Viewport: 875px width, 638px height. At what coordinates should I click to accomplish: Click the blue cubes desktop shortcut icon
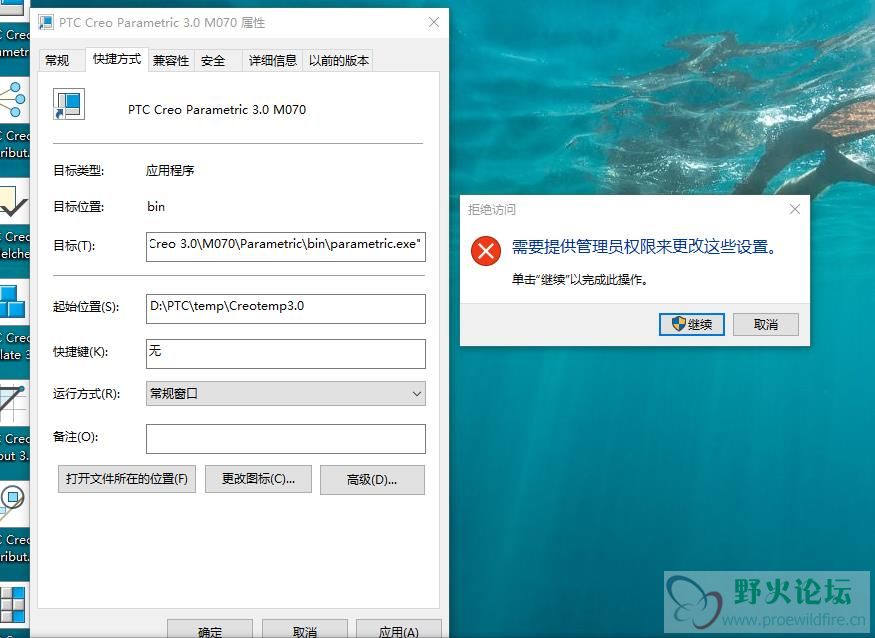tap(13, 302)
